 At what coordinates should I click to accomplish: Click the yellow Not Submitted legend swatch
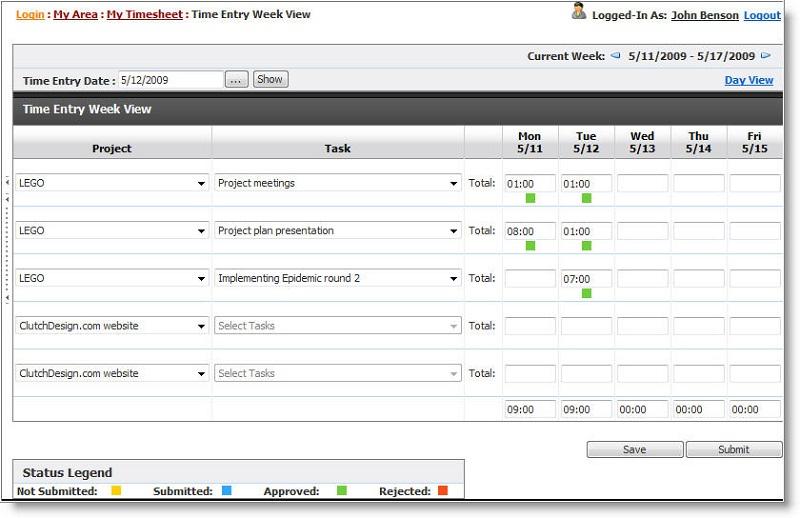(116, 490)
